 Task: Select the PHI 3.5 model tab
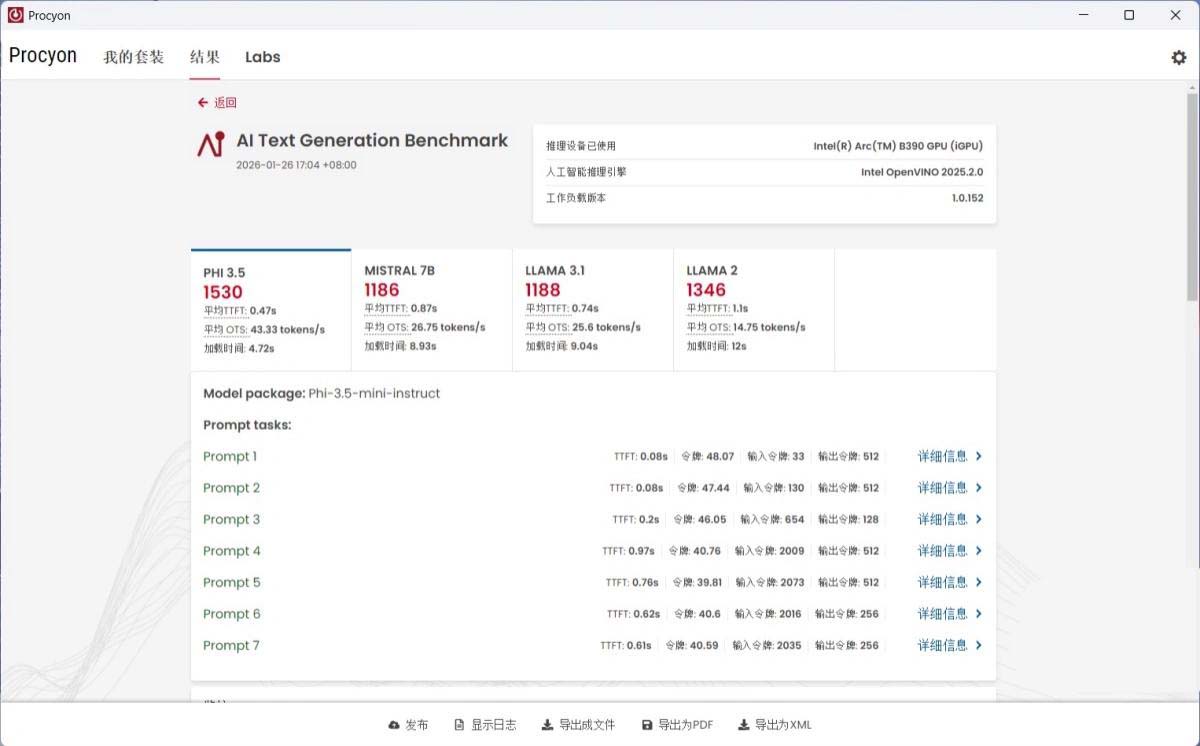point(271,310)
